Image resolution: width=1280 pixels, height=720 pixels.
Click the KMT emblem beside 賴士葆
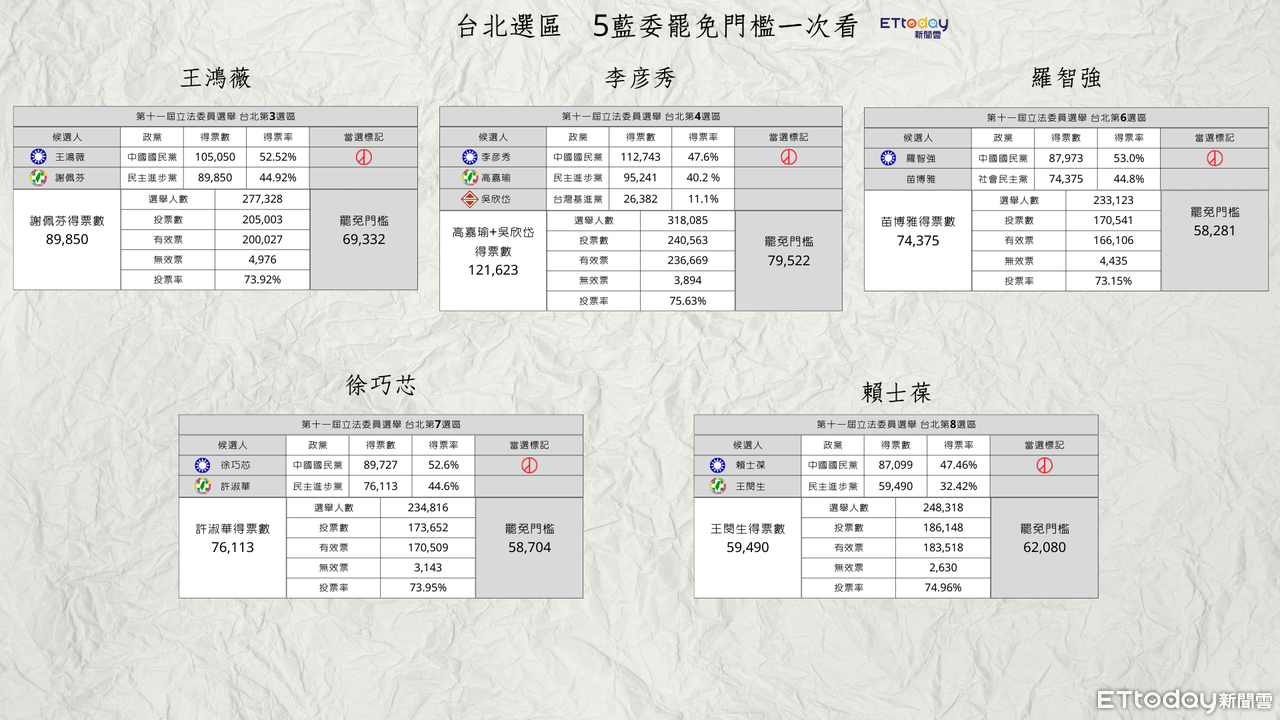pos(718,465)
